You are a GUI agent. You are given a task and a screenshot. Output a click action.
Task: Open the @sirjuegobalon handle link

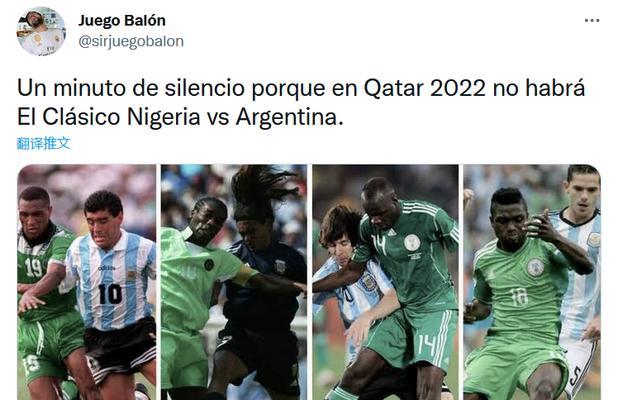[131, 41]
